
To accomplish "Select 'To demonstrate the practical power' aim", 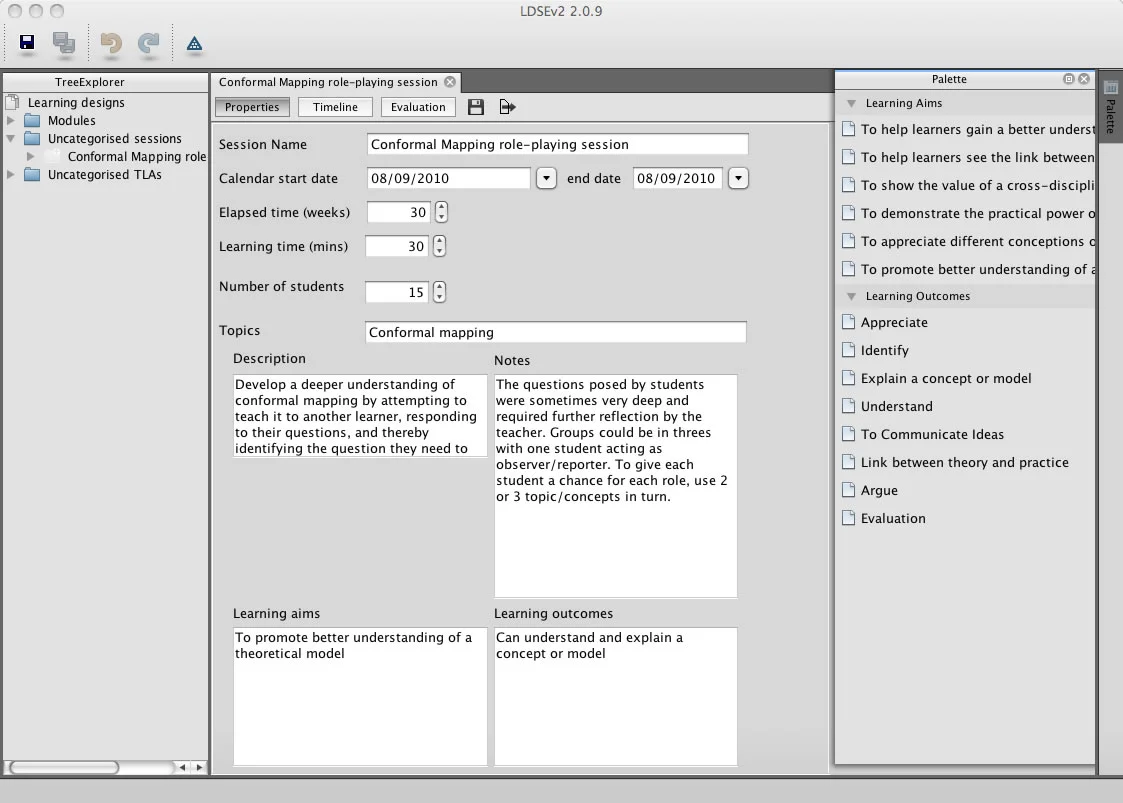I will (968, 213).
